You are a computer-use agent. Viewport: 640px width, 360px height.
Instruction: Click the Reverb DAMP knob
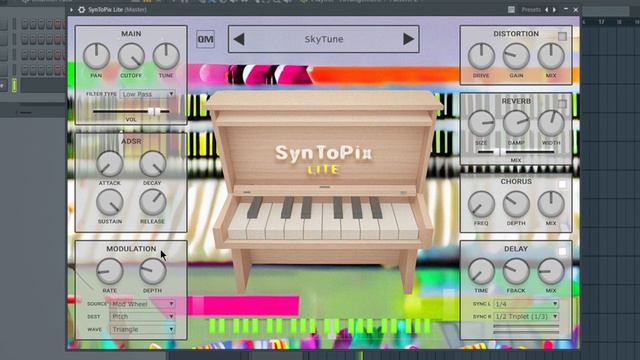[516, 123]
